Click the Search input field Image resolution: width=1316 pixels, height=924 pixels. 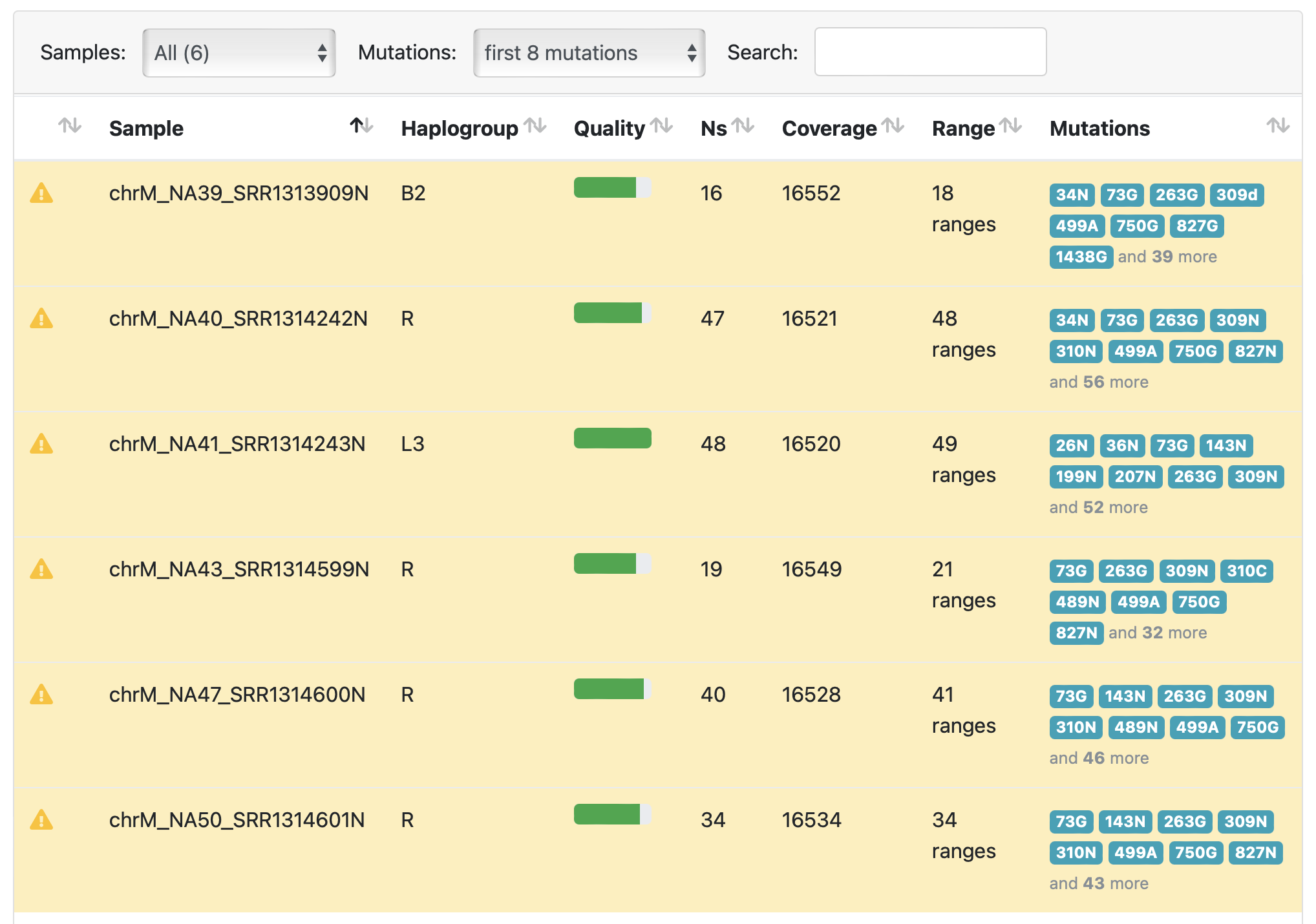click(929, 52)
